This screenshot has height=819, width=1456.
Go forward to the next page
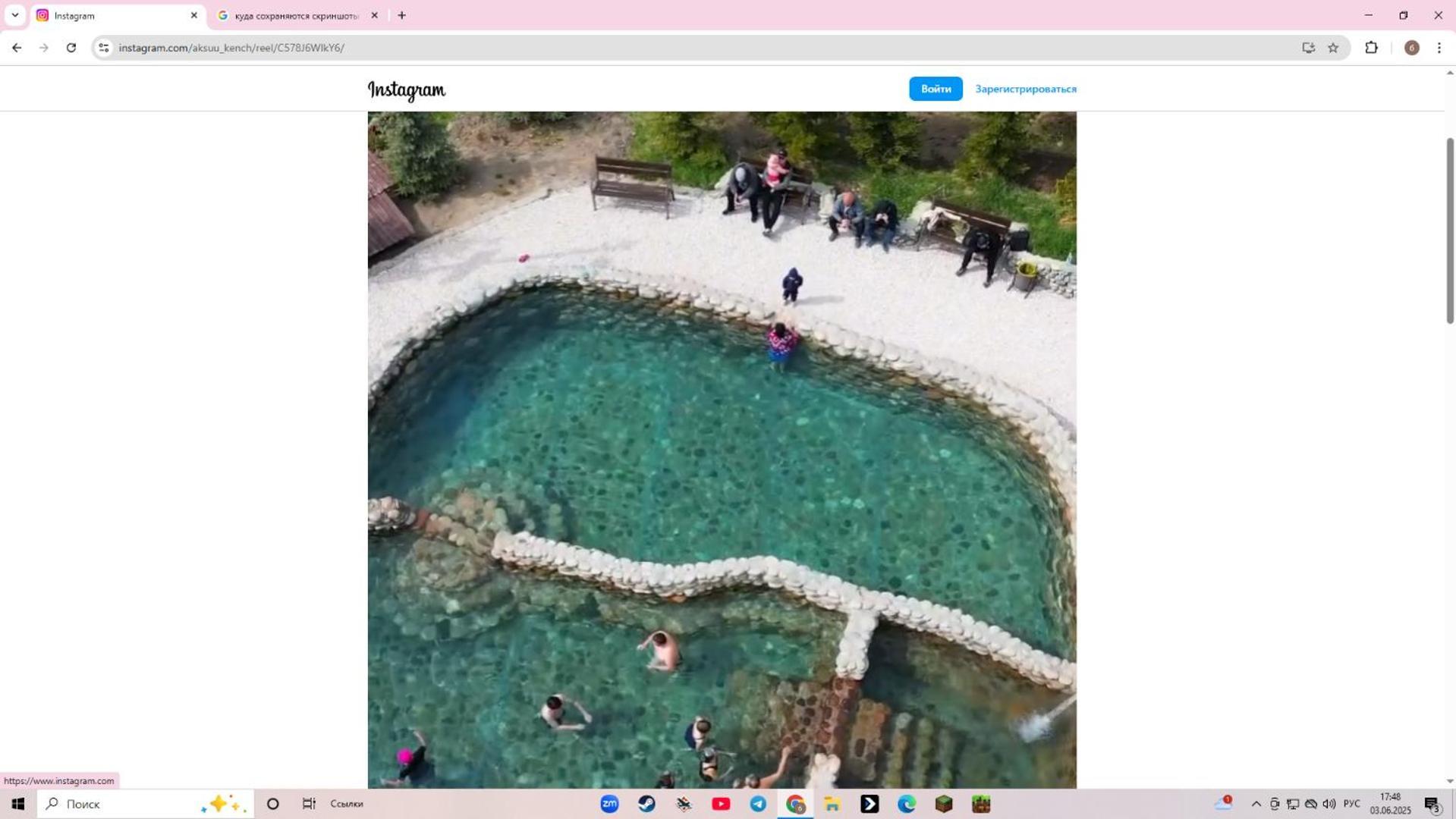pos(44,48)
